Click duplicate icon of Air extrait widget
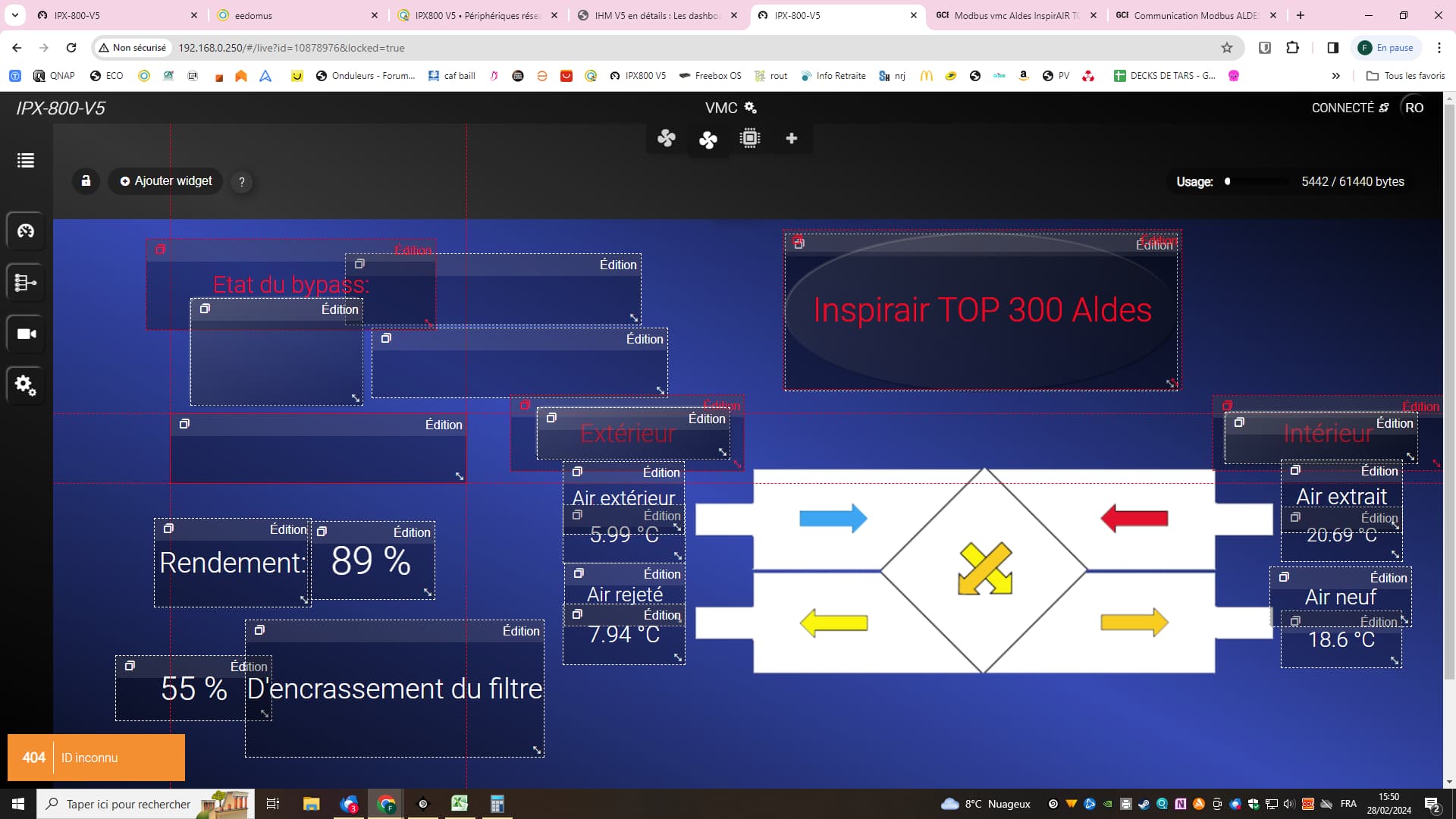The height and width of the screenshot is (819, 1456). pyautogui.click(x=1295, y=470)
